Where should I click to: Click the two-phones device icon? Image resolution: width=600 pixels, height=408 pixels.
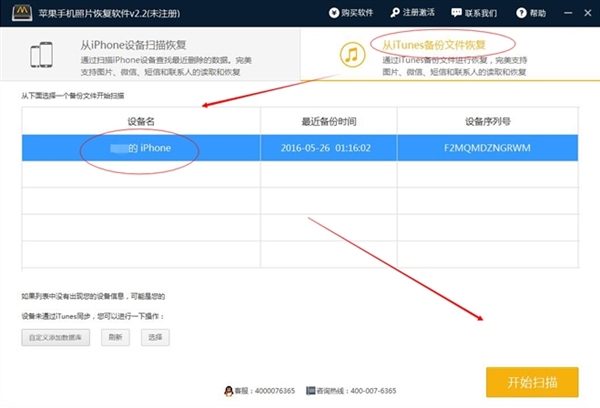tap(42, 55)
